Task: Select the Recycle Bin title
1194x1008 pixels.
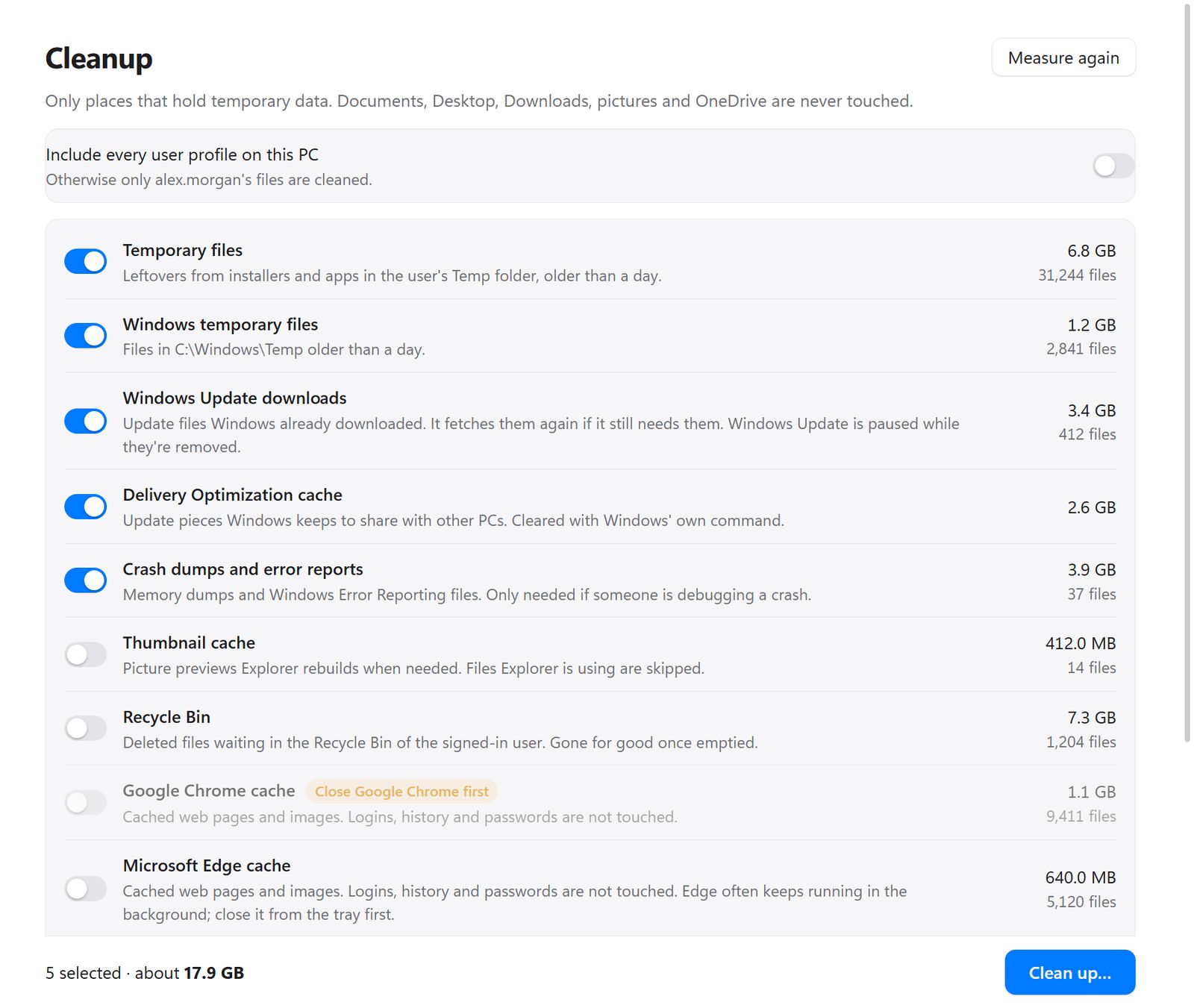Action: 166,717
